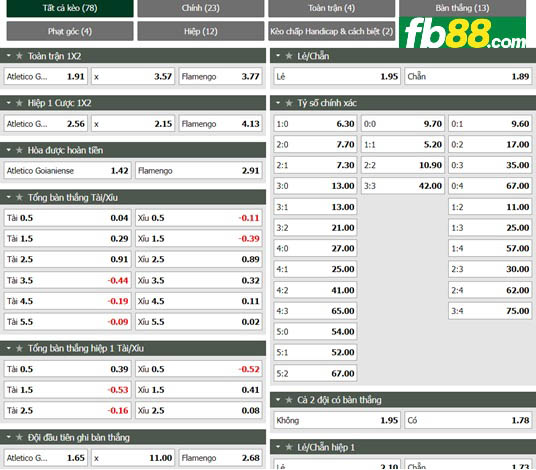Collapse the Toàn trận 1X2 section arrow
The image size is (536, 470).
coord(9,56)
